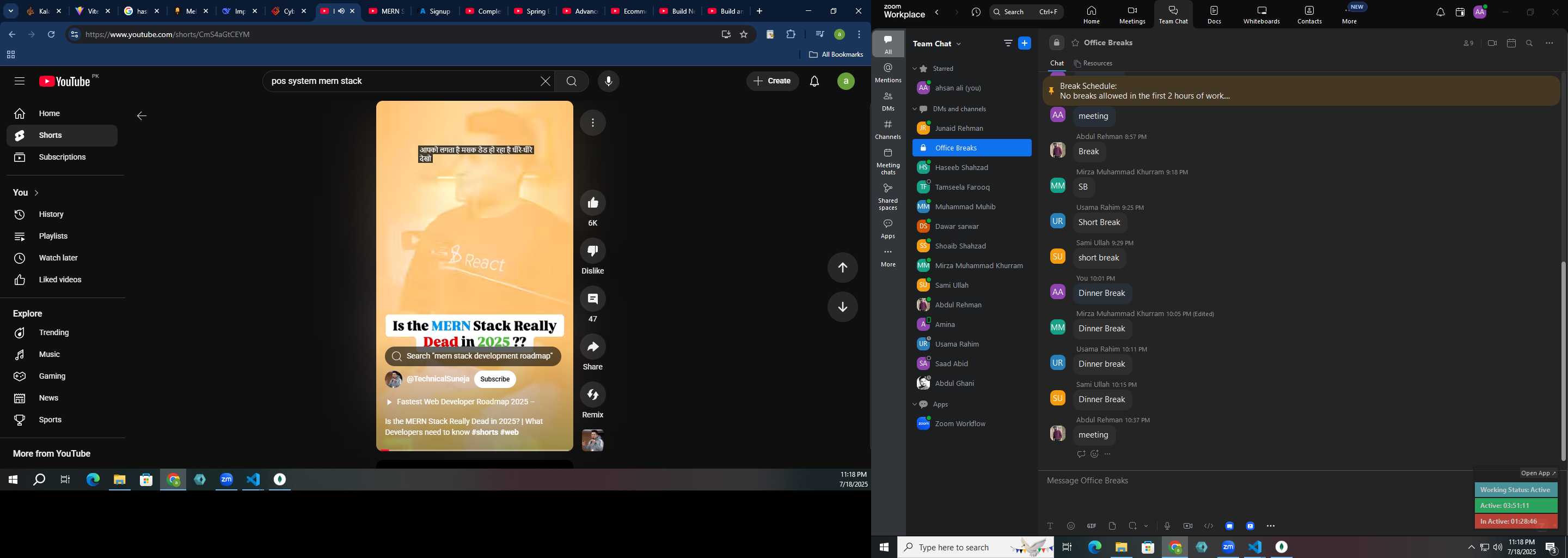Viewport: 1568px width, 558px height.
Task: Open the @TechnicalSuneja channel link
Action: click(x=438, y=379)
